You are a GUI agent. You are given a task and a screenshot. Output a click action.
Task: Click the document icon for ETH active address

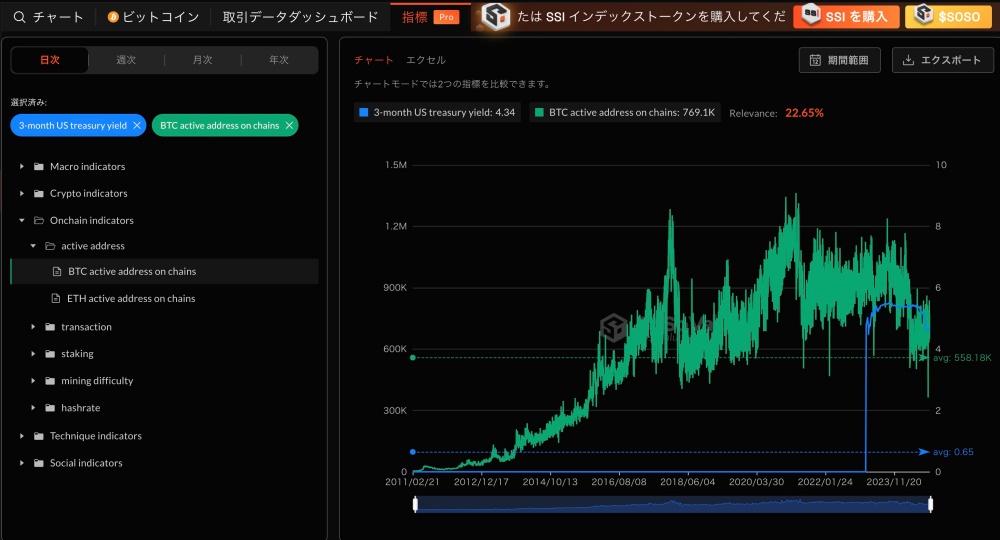coord(56,299)
